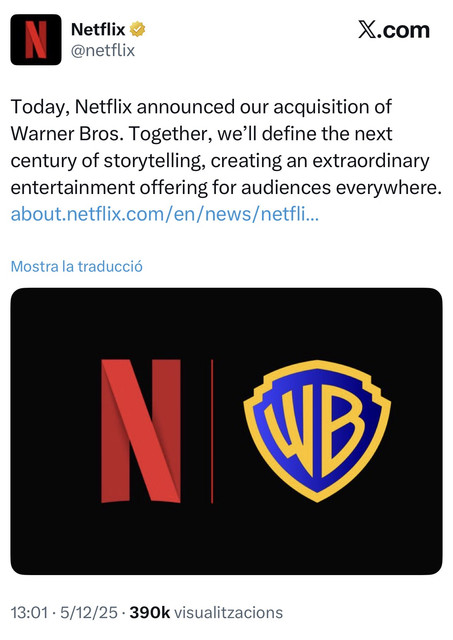Viewport: 453px width, 640px height.
Task: Follow the about.netflix.com news link
Action: (164, 214)
